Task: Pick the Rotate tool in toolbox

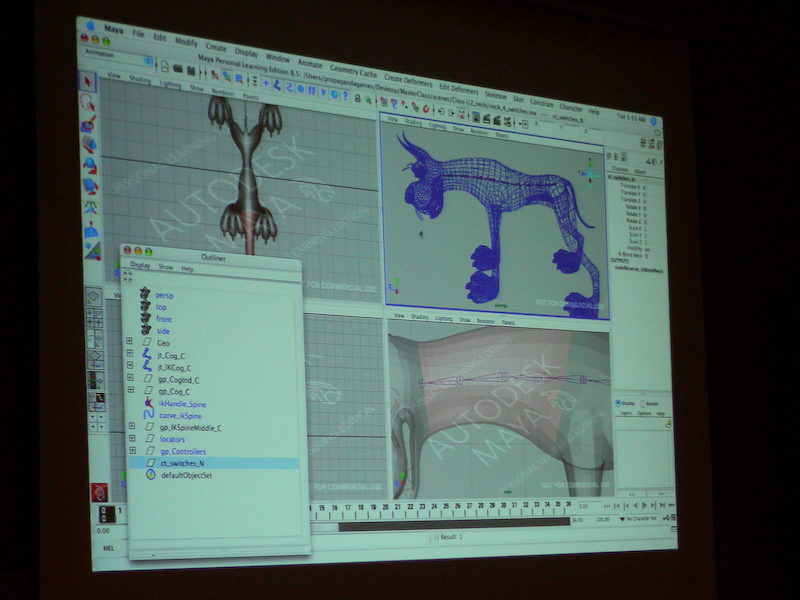Action: (x=90, y=165)
